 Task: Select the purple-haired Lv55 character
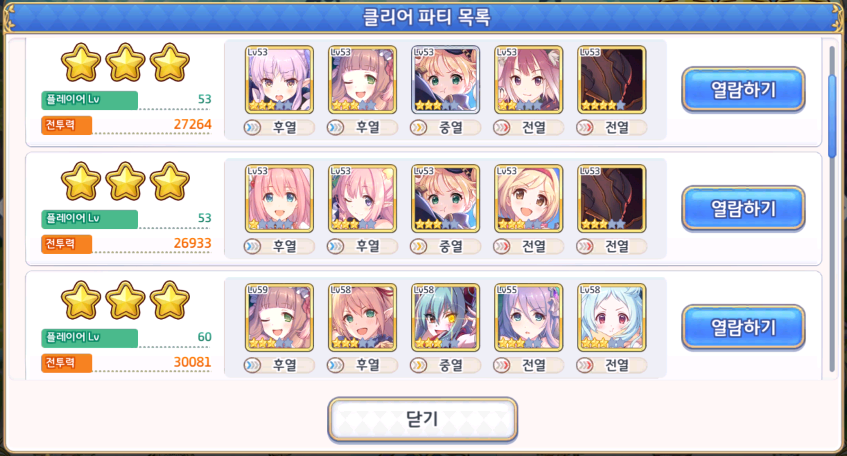[x=529, y=318]
